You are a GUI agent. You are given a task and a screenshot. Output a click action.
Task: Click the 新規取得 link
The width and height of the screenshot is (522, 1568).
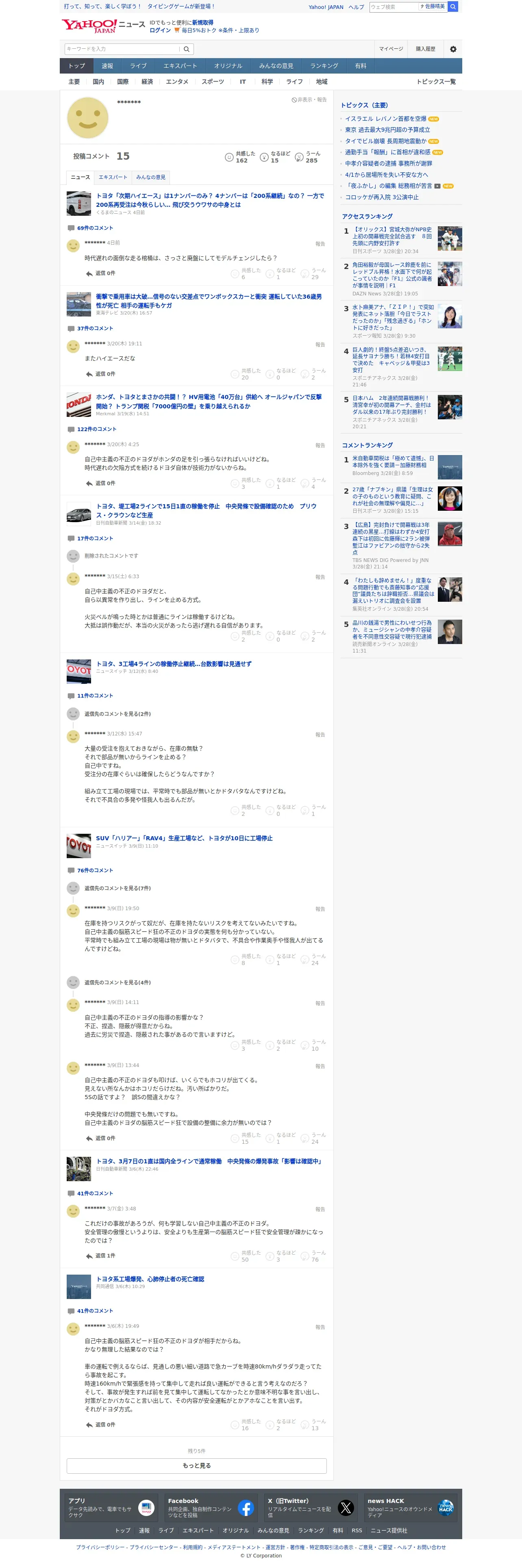(x=203, y=22)
